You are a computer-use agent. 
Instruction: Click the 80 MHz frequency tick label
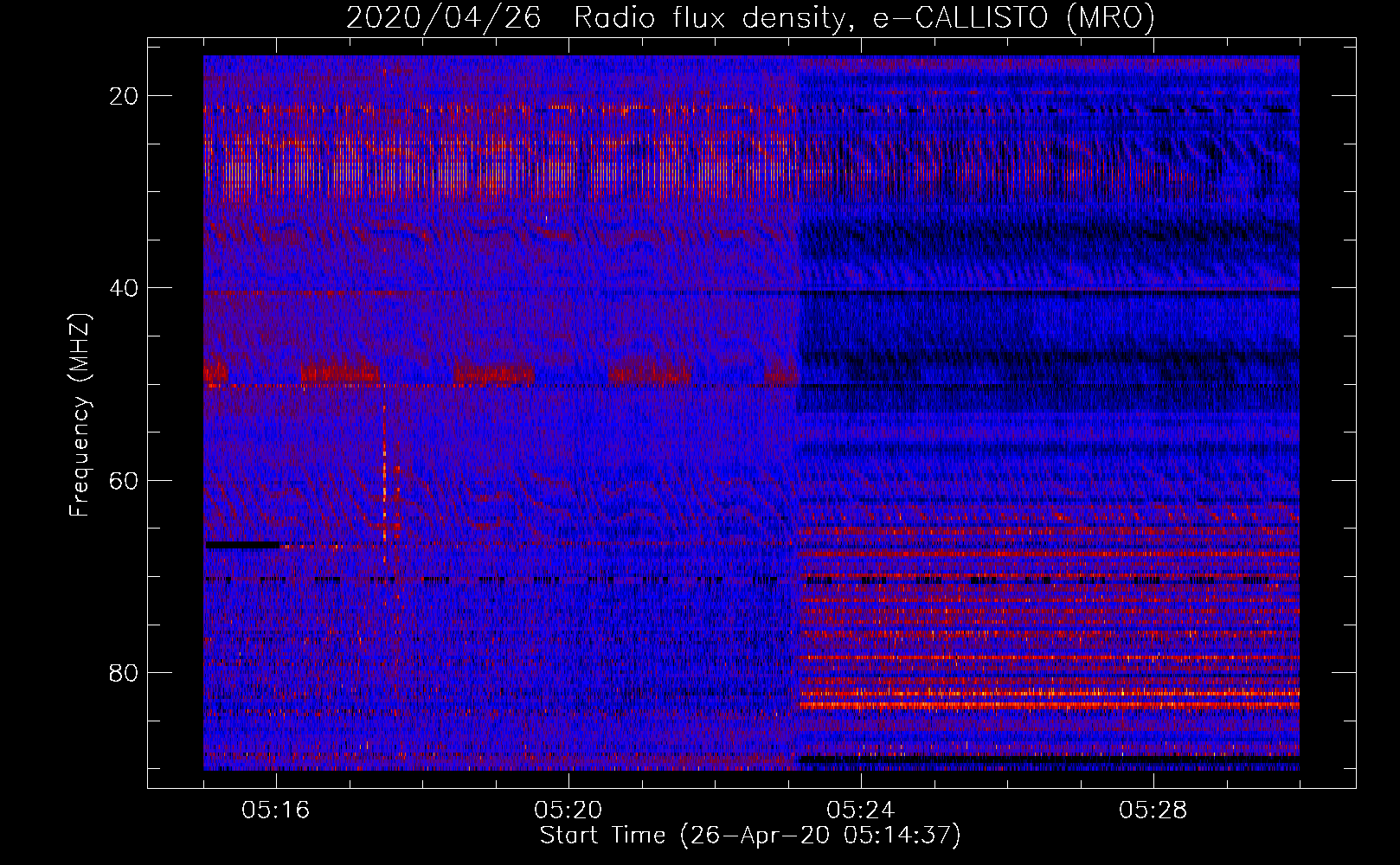pos(125,672)
